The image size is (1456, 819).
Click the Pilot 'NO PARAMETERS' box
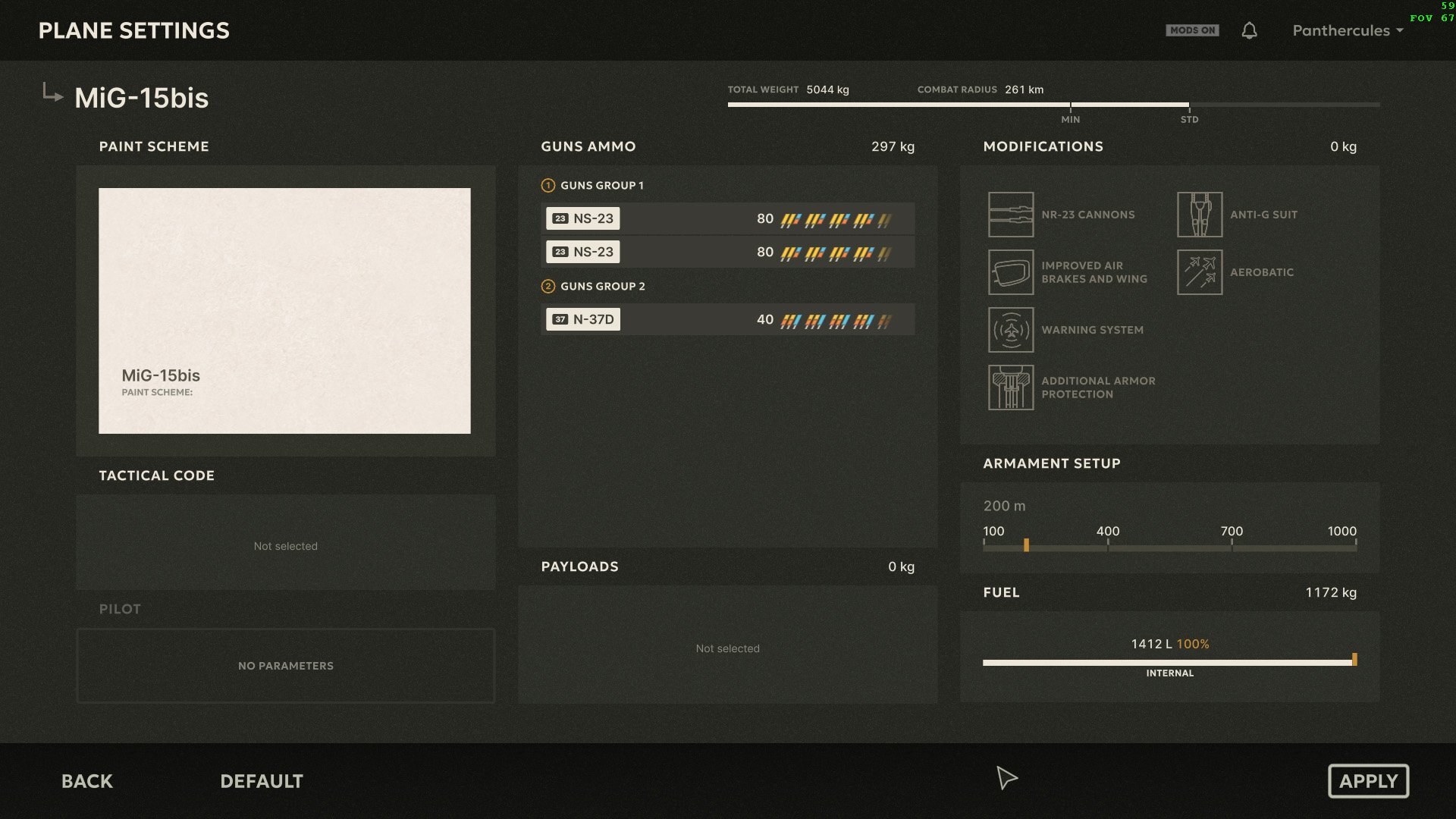point(285,666)
